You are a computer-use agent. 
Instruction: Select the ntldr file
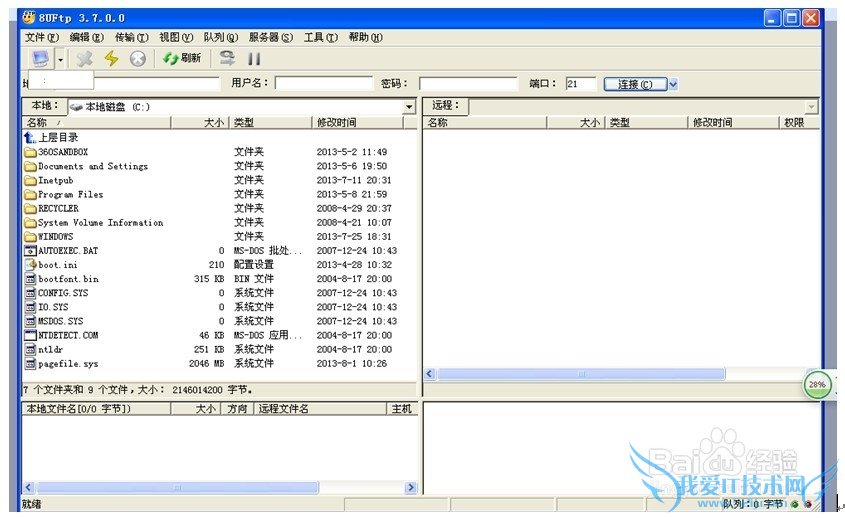click(x=44, y=349)
